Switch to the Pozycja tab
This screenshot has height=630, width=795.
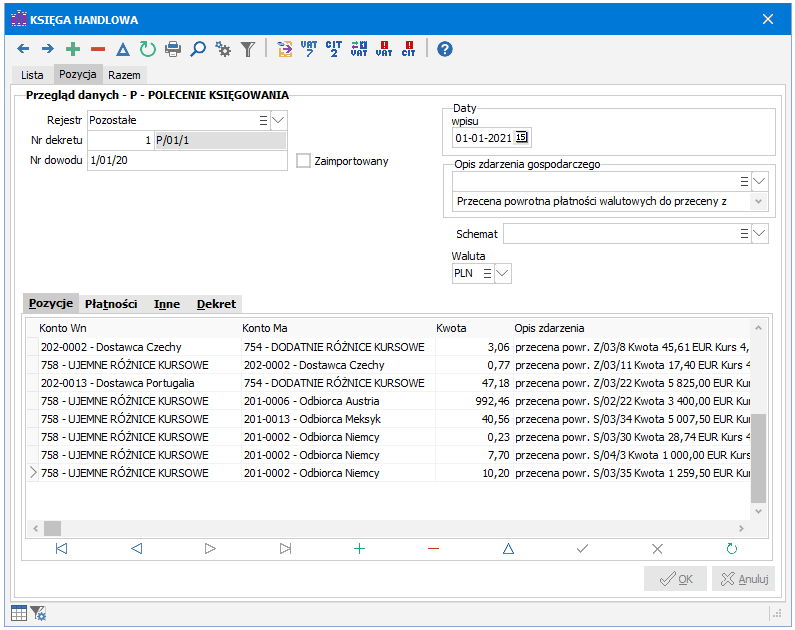(78, 74)
